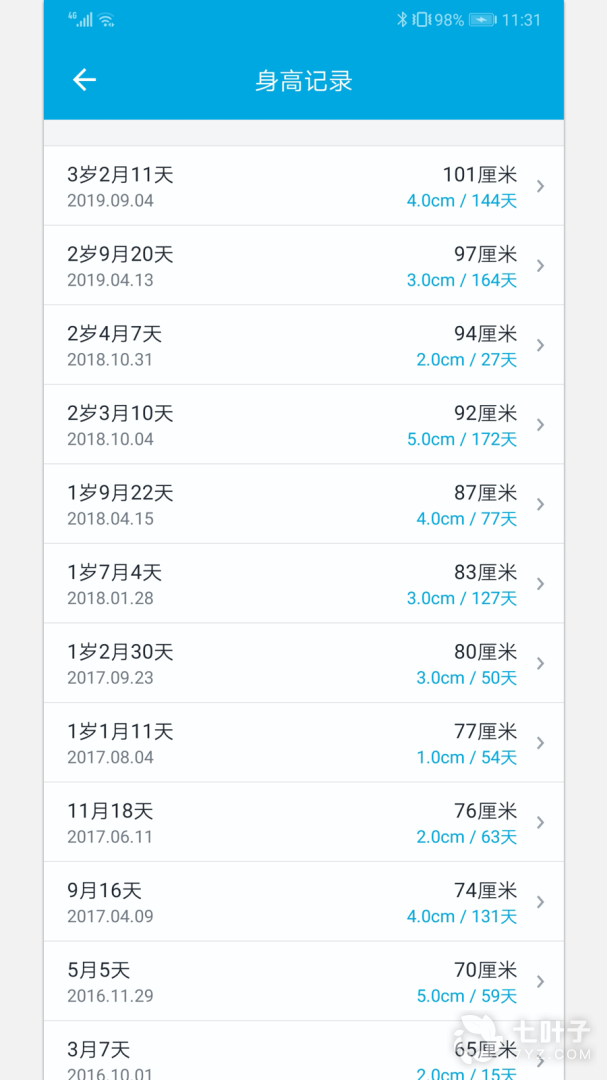This screenshot has width=607, height=1080.
Task: Tap the battery indicator icon
Action: (482, 20)
